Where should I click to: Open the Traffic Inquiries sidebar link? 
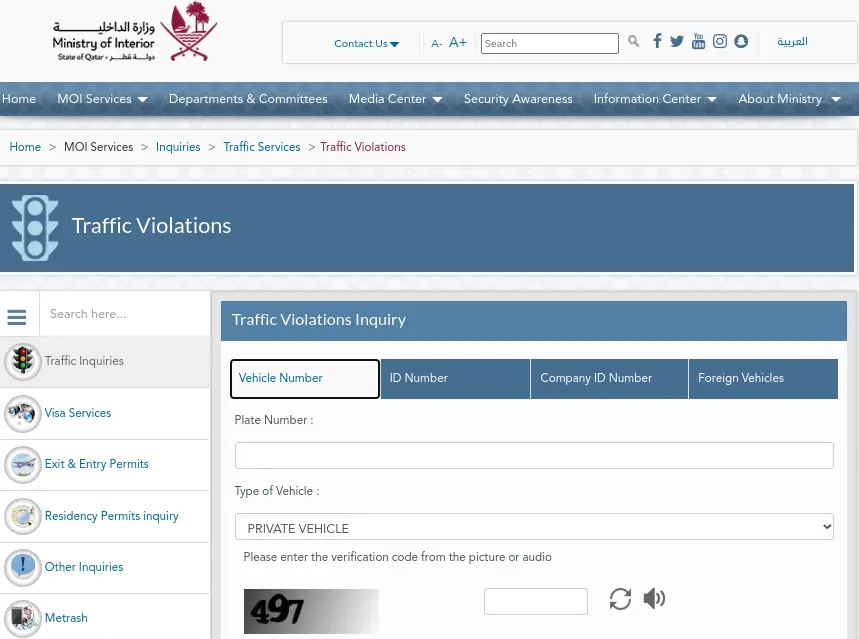coord(84,361)
